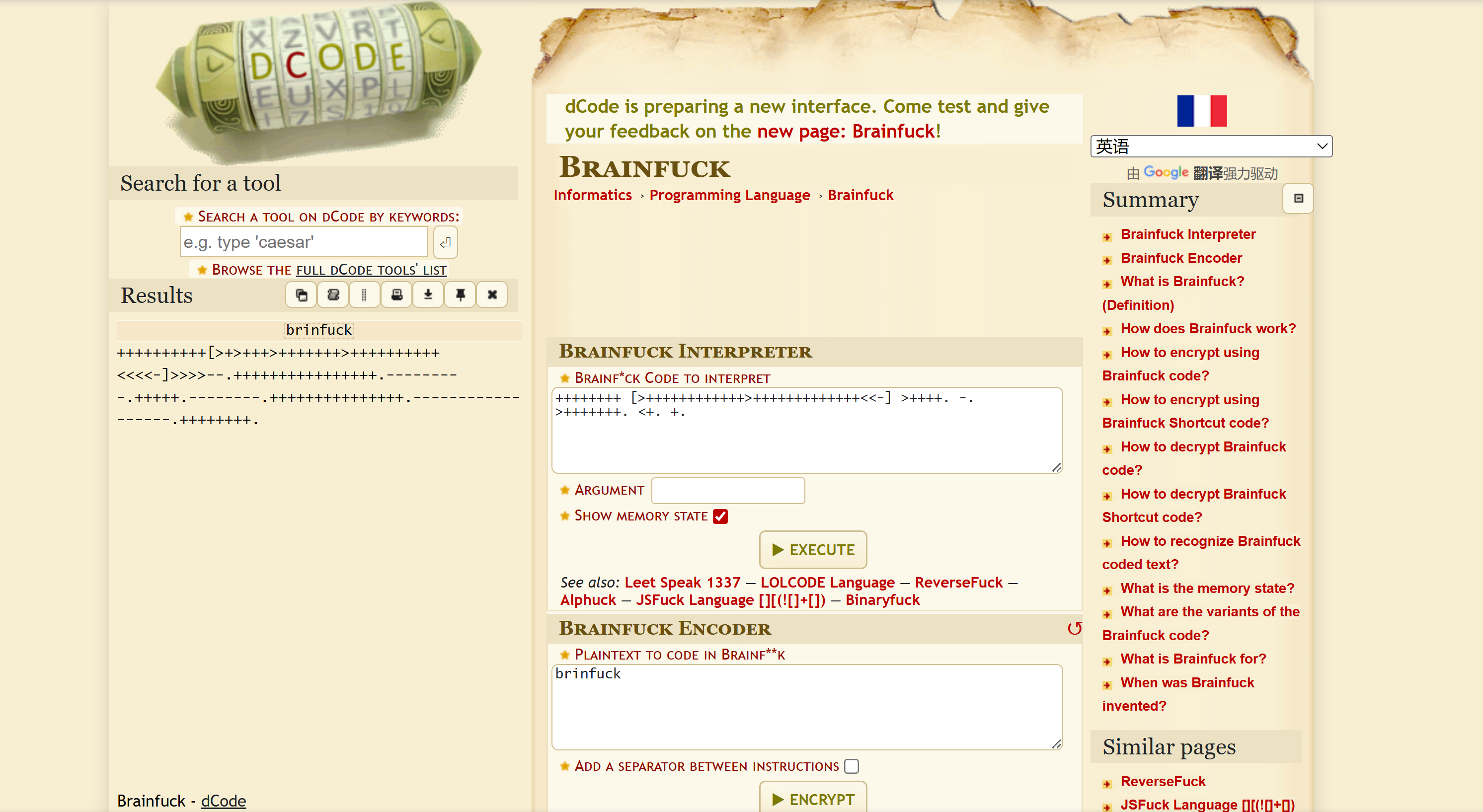This screenshot has width=1483, height=812.
Task: Jump to What are the variants of Brainfuck code?
Action: tap(1210, 612)
